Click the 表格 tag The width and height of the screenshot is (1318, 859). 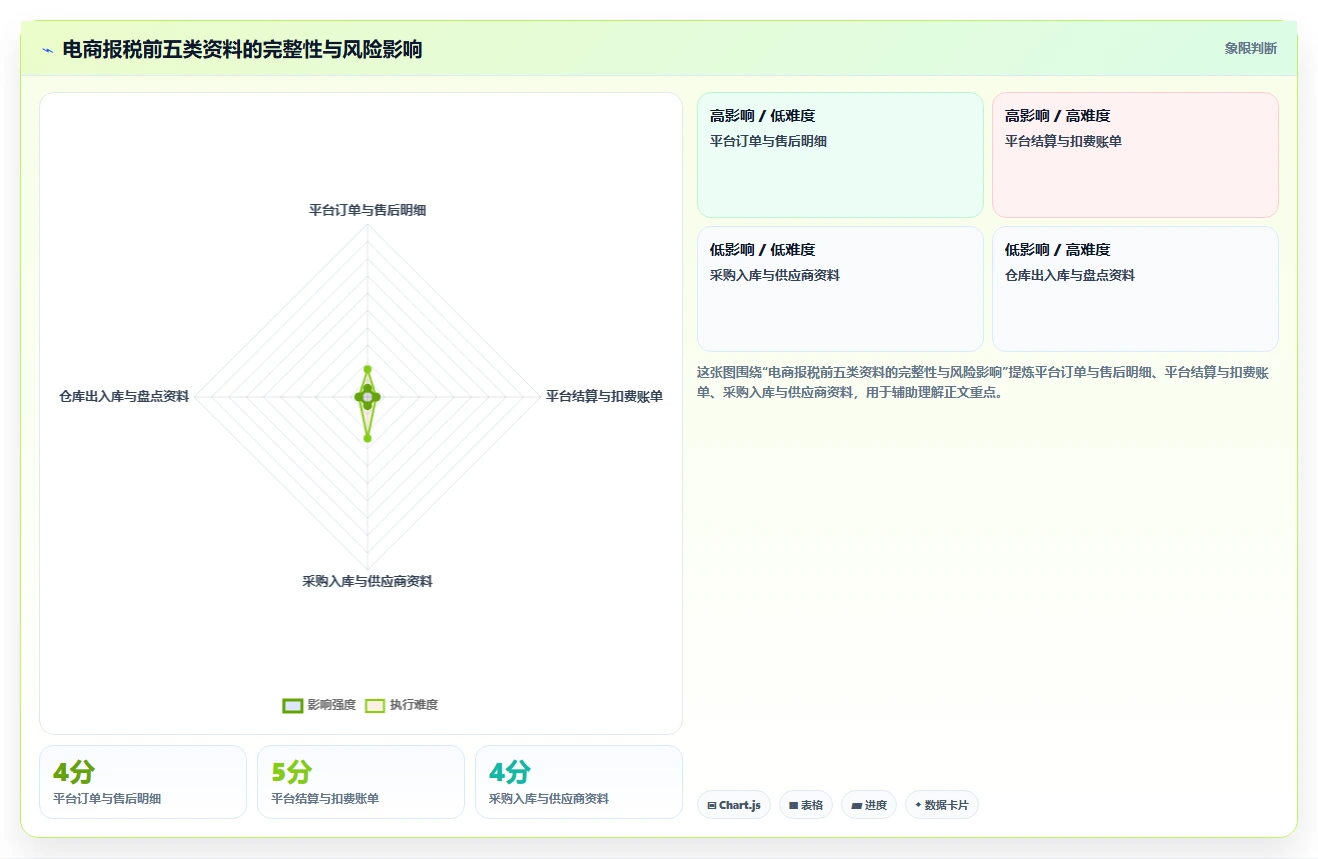(x=806, y=805)
